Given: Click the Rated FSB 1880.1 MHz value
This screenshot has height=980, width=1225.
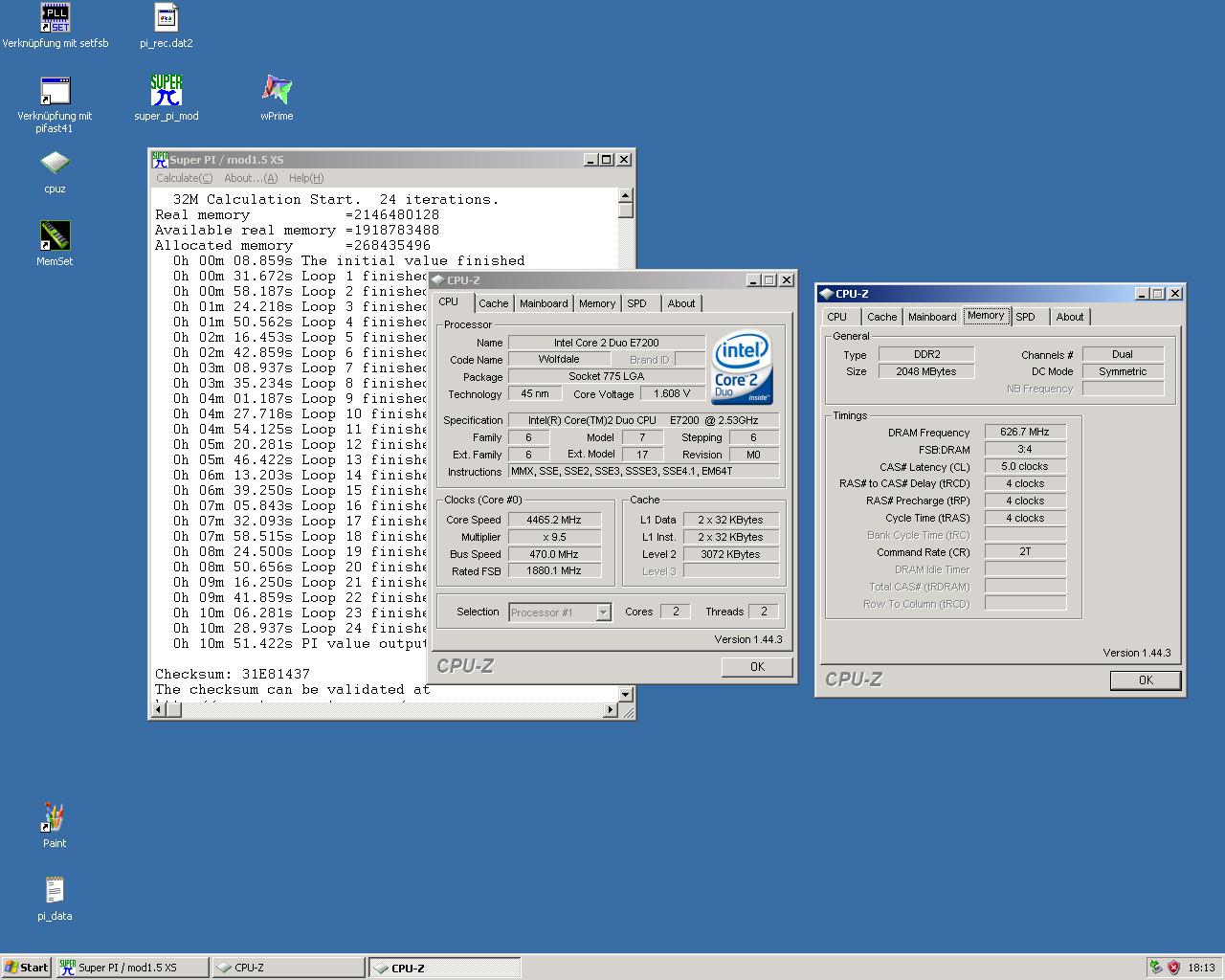Looking at the screenshot, I should coord(554,571).
